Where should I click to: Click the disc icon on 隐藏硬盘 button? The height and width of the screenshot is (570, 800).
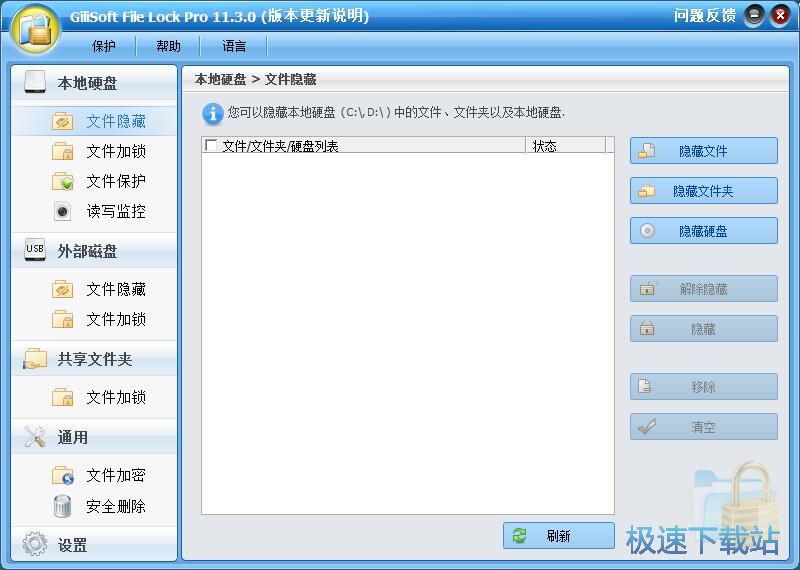647,231
